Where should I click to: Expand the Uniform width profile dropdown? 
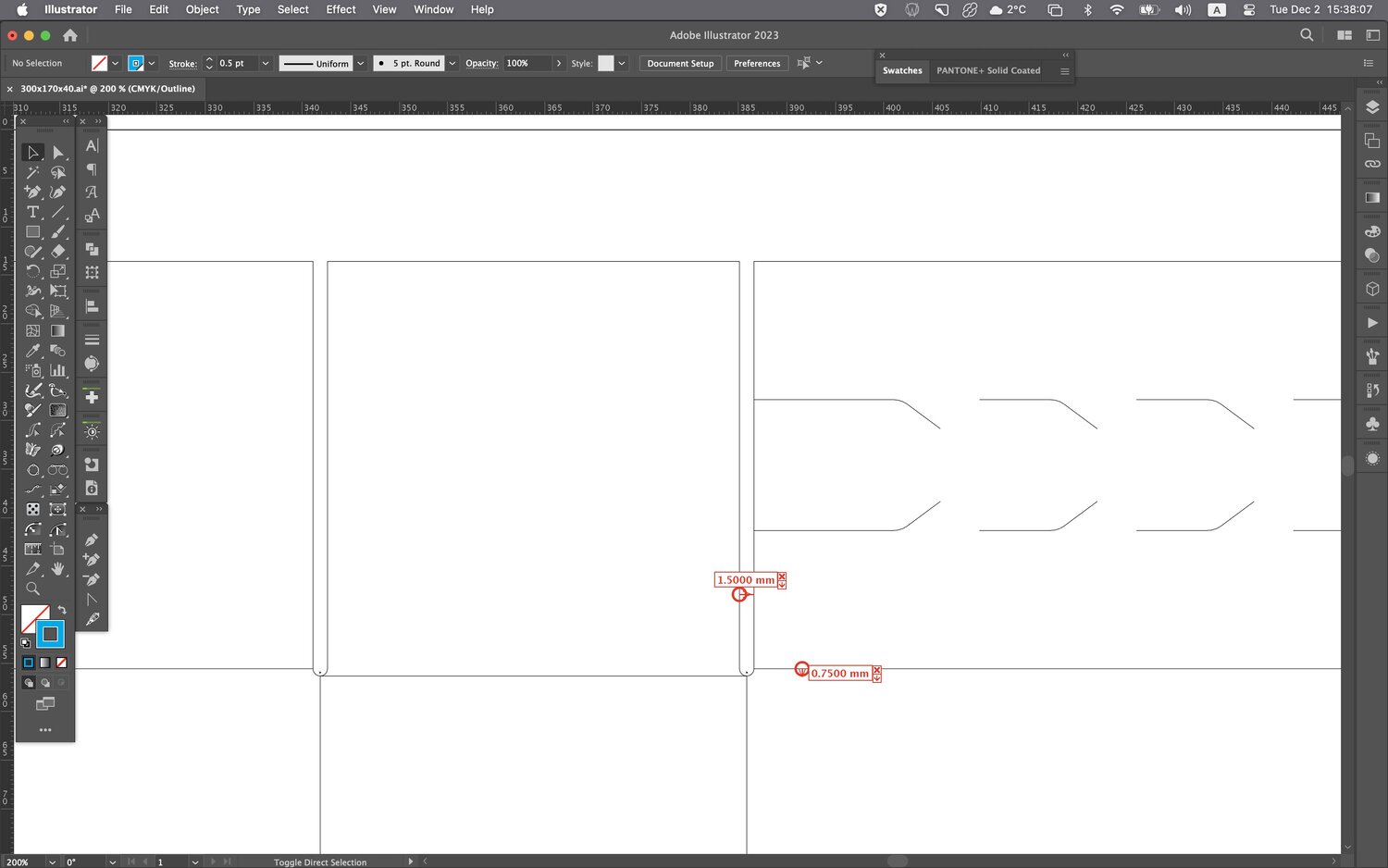coord(361,64)
